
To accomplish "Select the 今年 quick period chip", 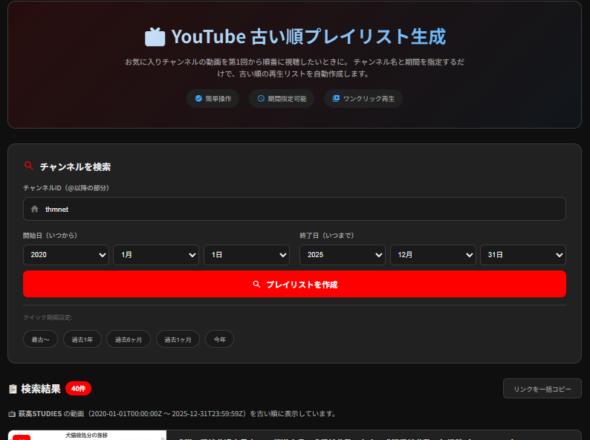I will [219, 339].
